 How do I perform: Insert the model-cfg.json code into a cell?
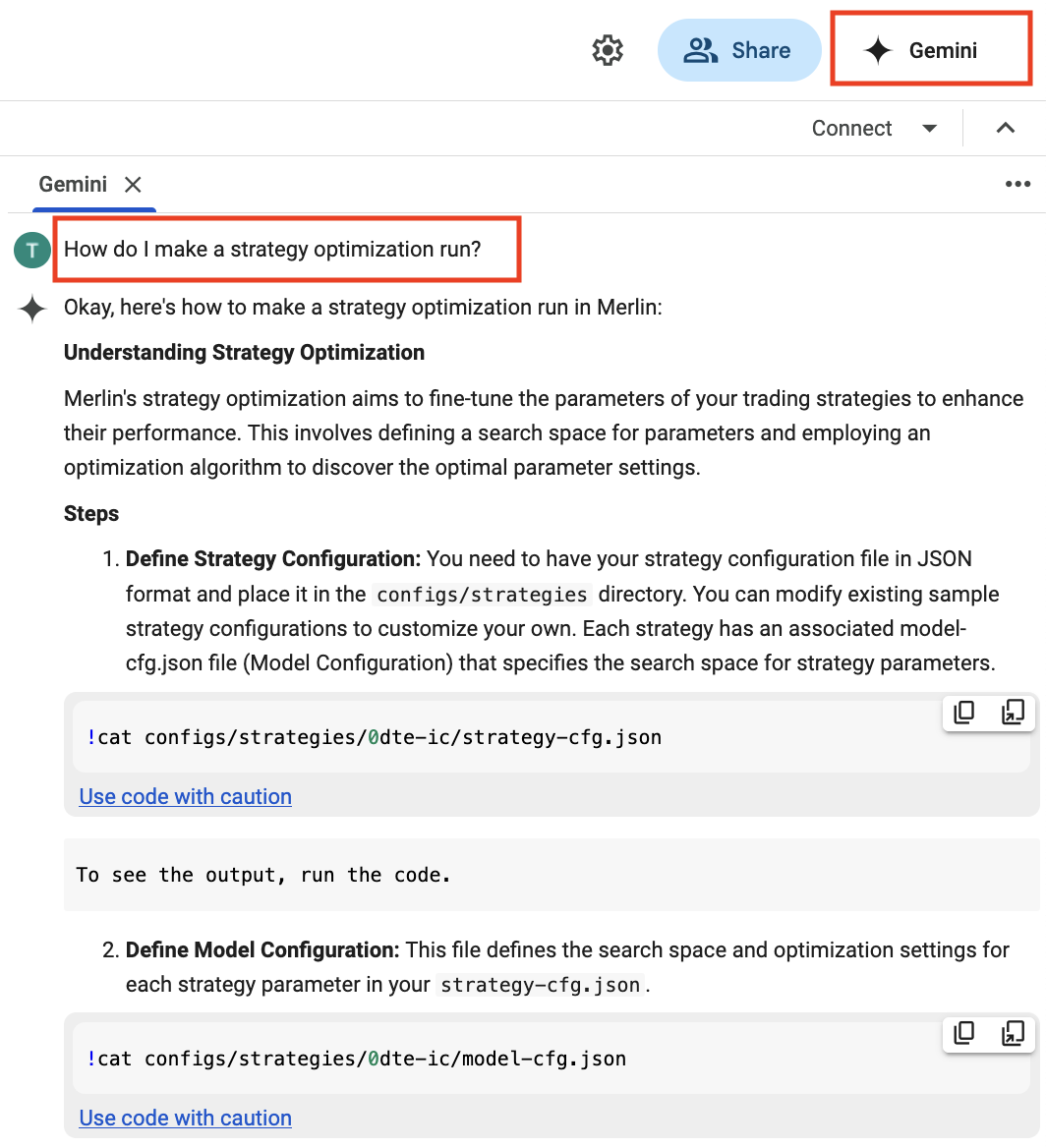click(1013, 1033)
